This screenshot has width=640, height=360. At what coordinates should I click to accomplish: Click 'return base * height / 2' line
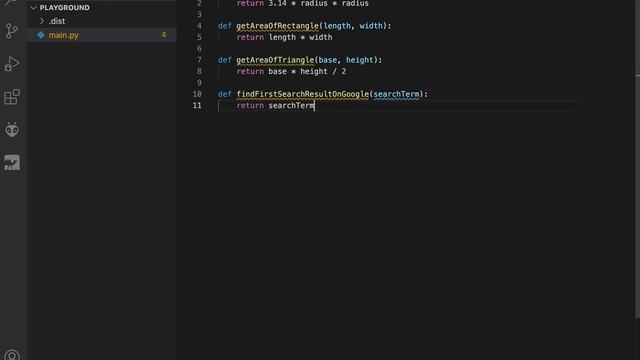pyautogui.click(x=291, y=71)
